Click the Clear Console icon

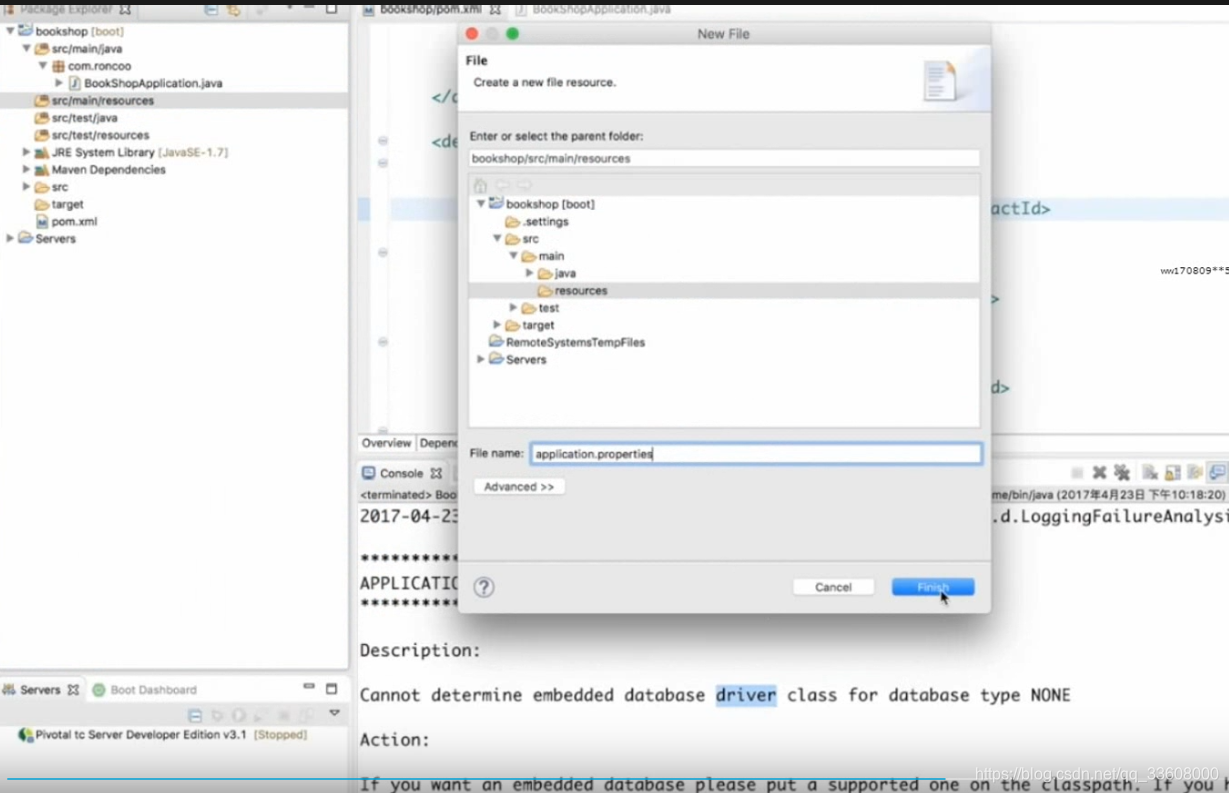(1150, 473)
